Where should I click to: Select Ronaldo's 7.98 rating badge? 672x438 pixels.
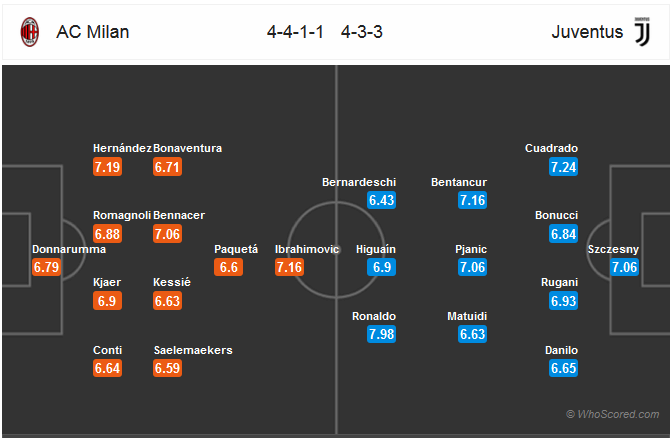[x=381, y=334]
